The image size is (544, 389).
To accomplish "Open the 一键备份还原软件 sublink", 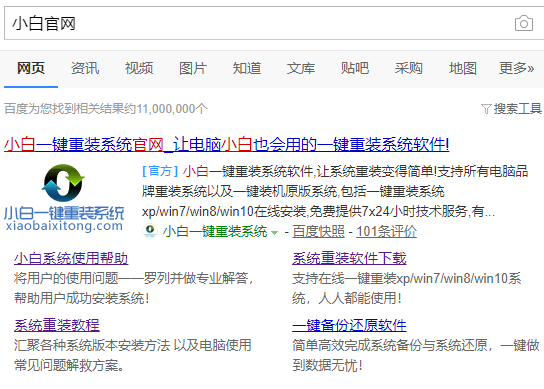I will (349, 325).
